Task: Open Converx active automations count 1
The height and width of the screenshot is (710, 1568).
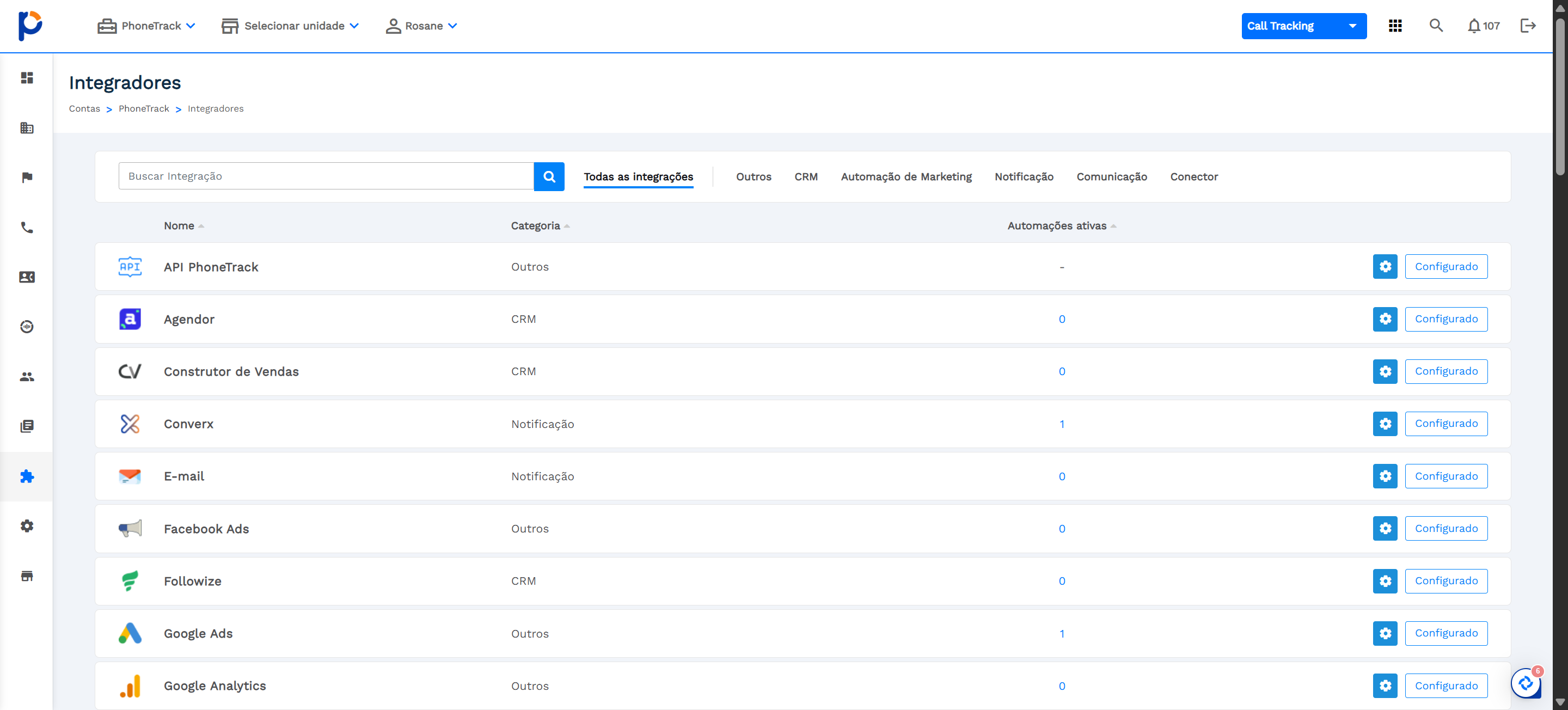Action: point(1062,424)
